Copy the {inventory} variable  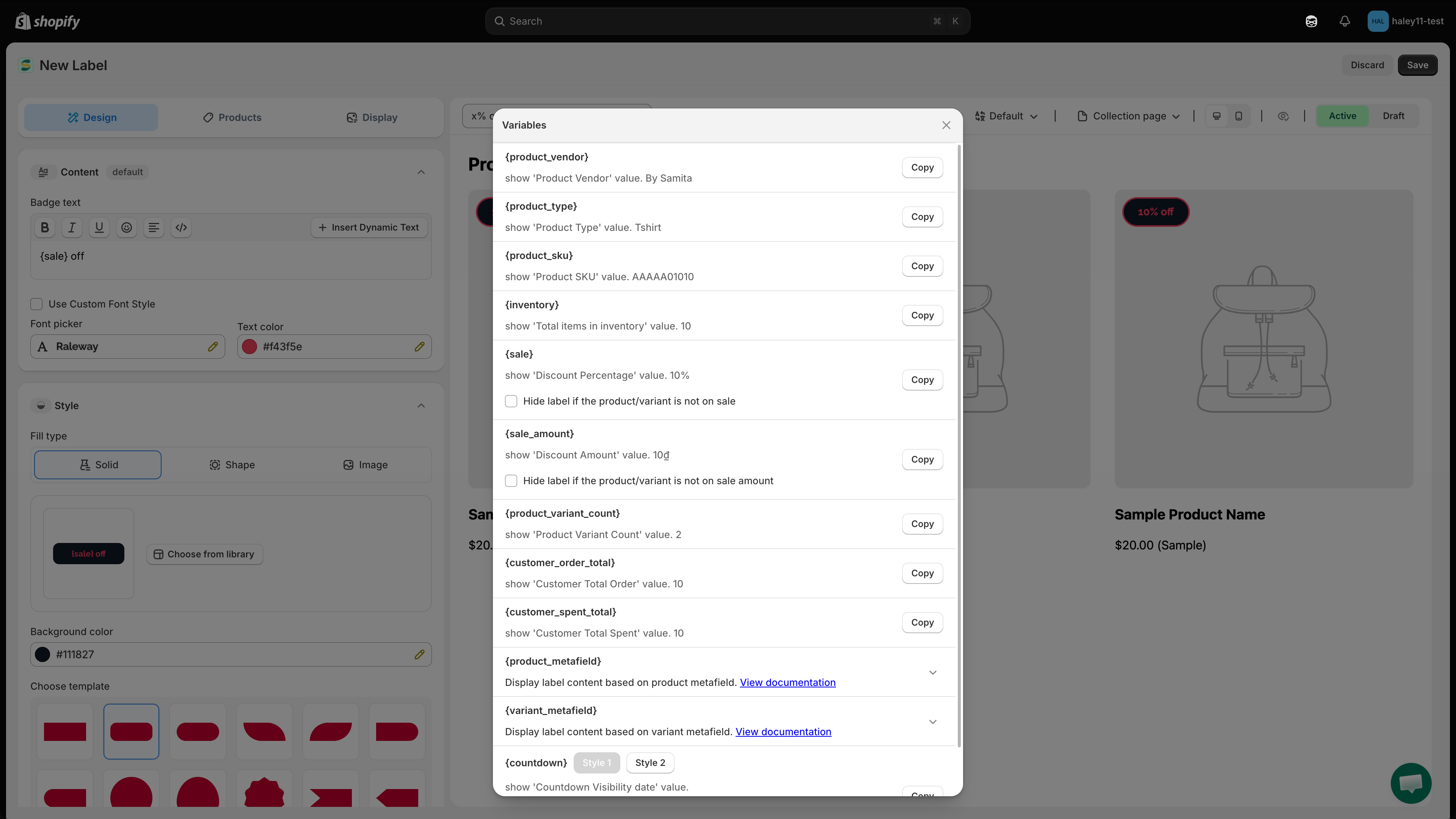[923, 315]
